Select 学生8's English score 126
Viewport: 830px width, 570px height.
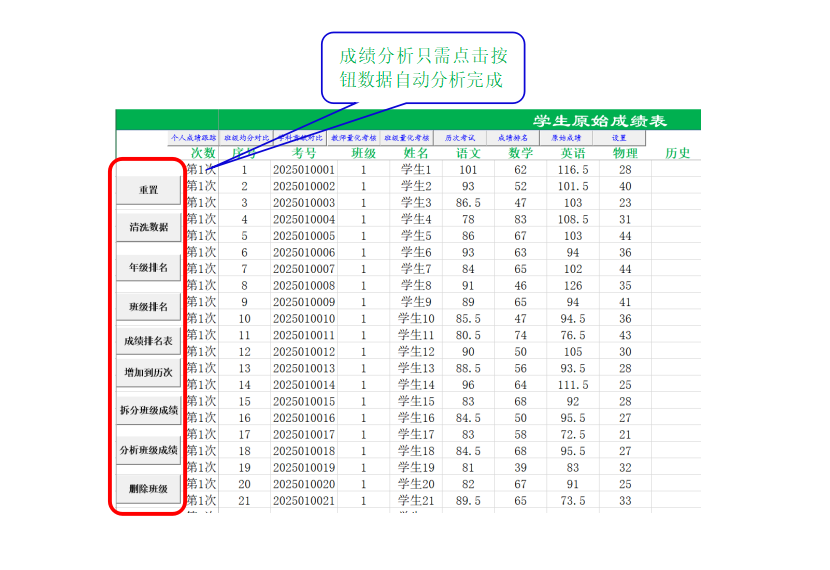pyautogui.click(x=573, y=286)
